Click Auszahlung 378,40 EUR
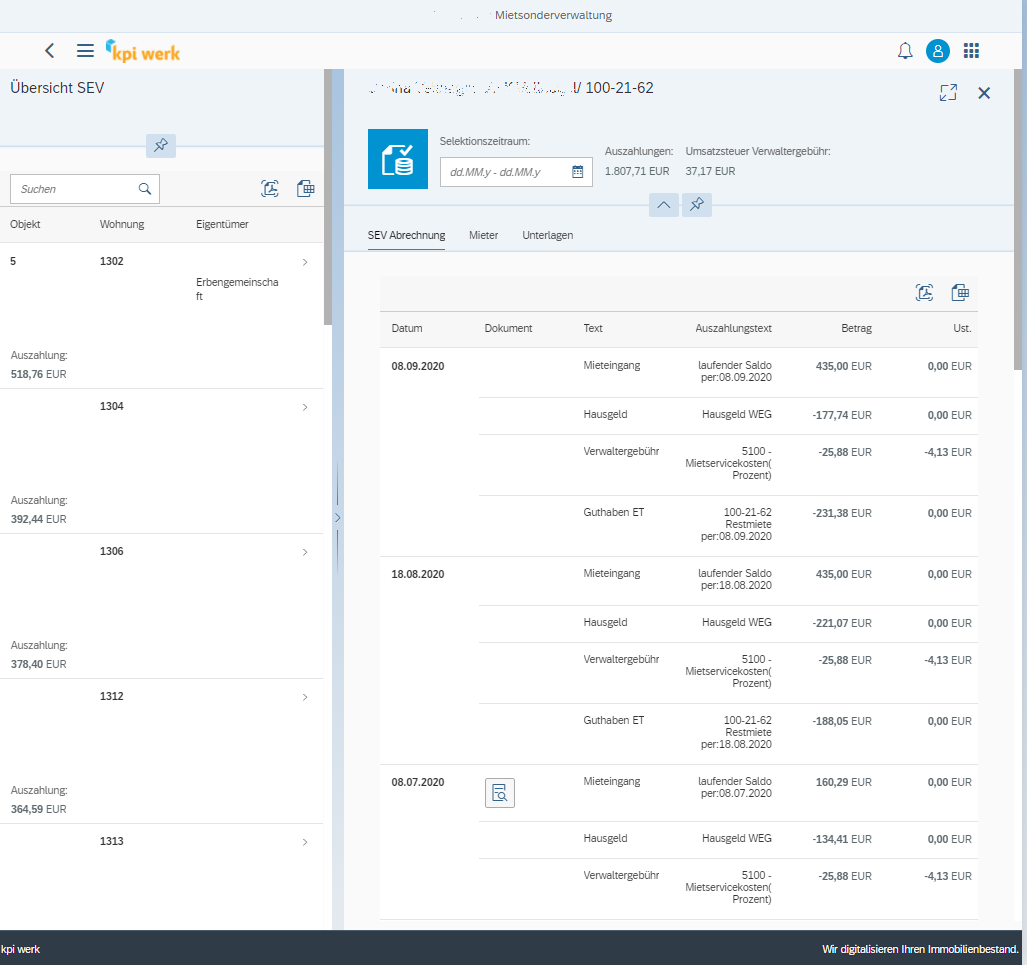The image size is (1027, 965). click(39, 664)
